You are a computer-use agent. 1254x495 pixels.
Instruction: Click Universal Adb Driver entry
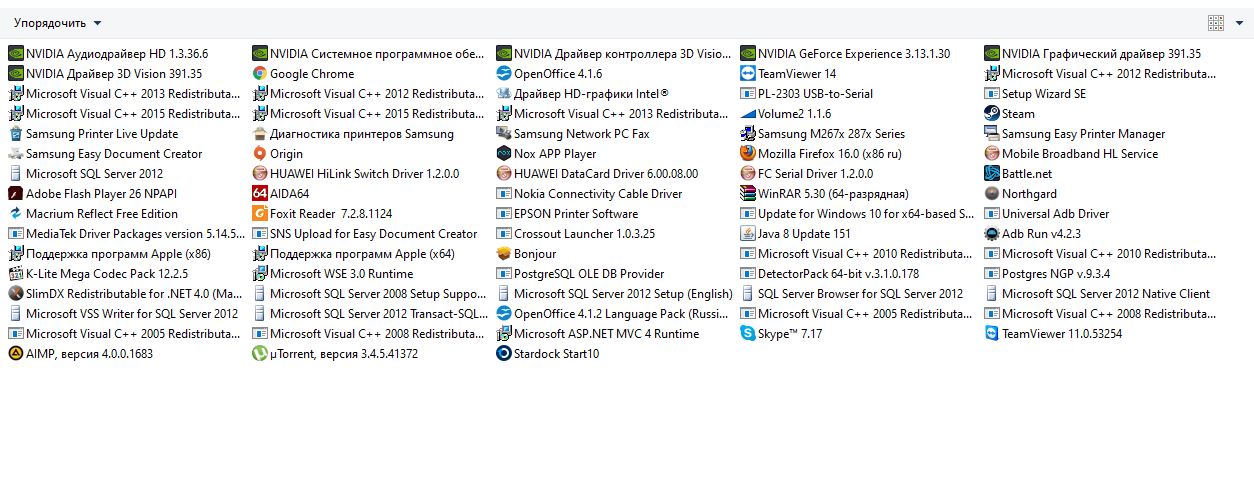[x=1047, y=214]
